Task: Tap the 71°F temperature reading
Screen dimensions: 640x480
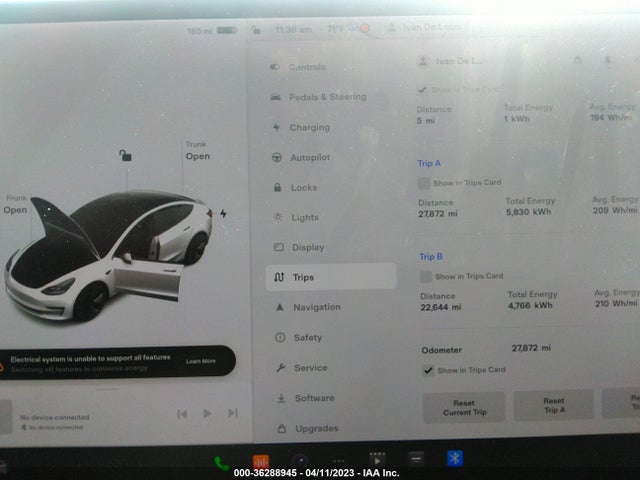Action: tap(336, 29)
